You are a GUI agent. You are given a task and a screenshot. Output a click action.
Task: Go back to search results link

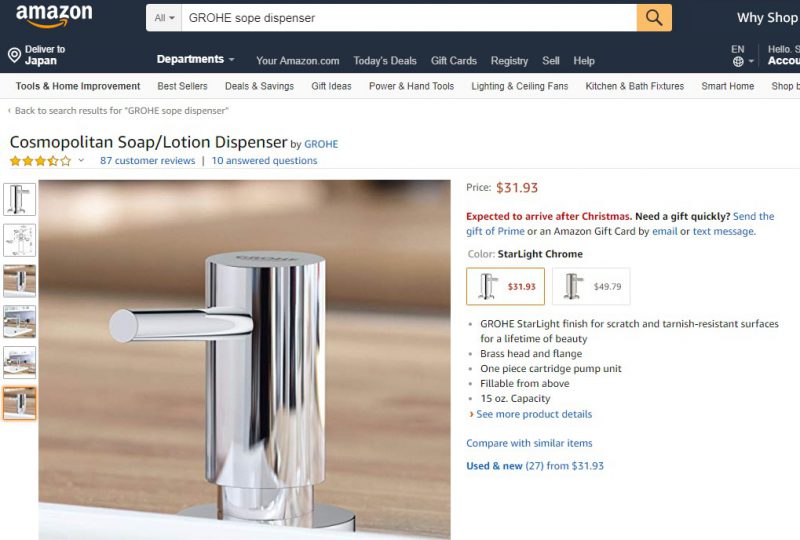[x=121, y=111]
